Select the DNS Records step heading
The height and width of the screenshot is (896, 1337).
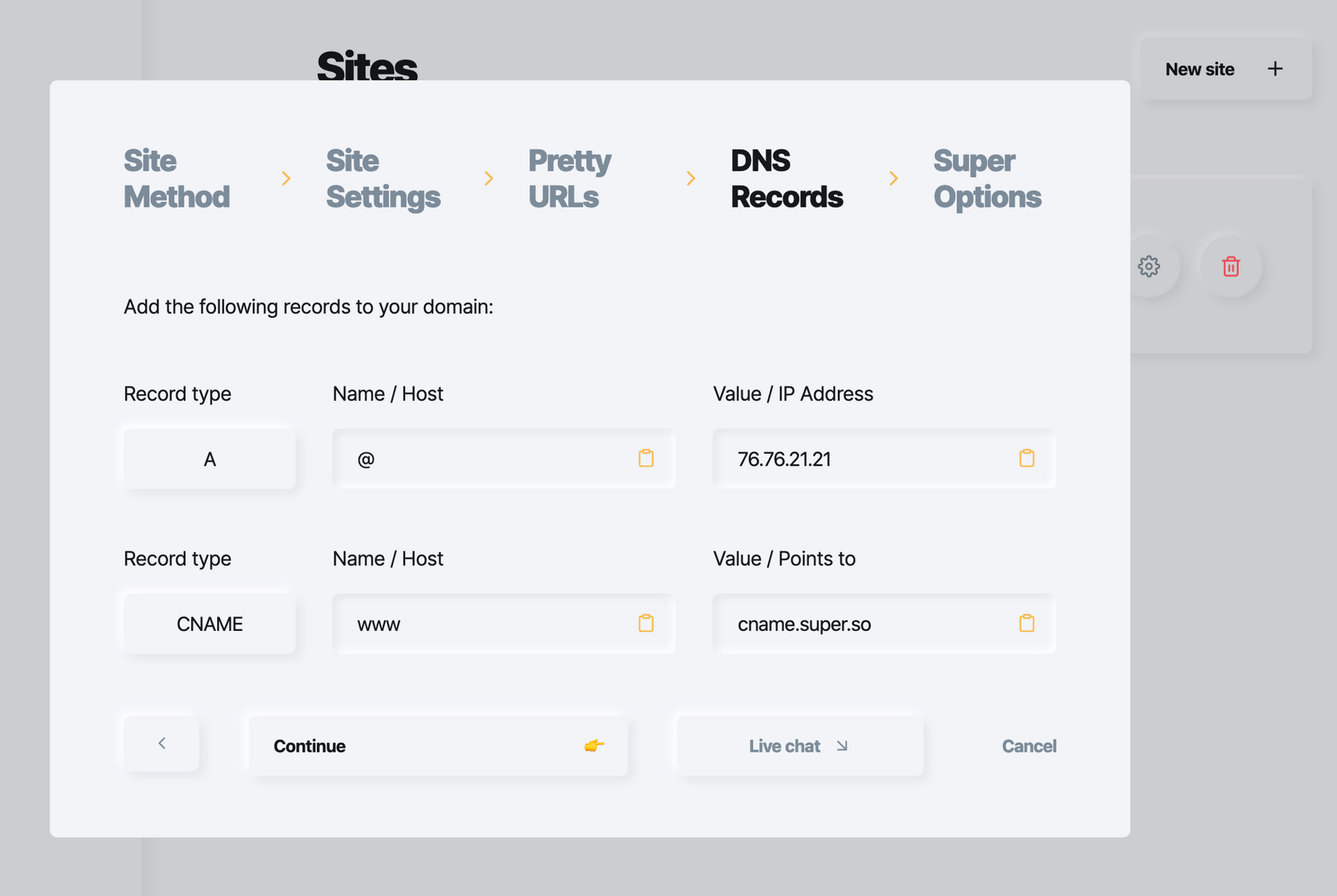[787, 179]
